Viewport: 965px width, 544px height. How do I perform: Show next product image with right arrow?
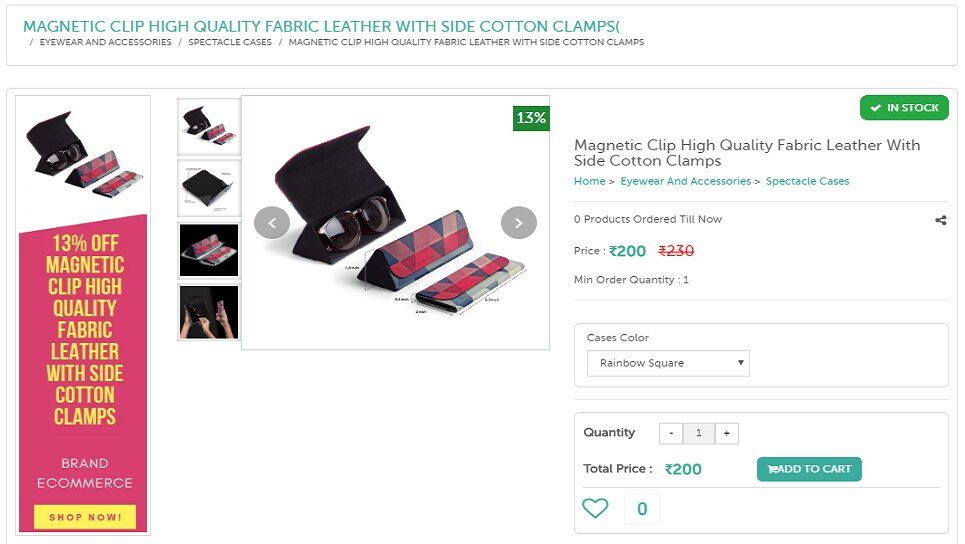(x=518, y=222)
